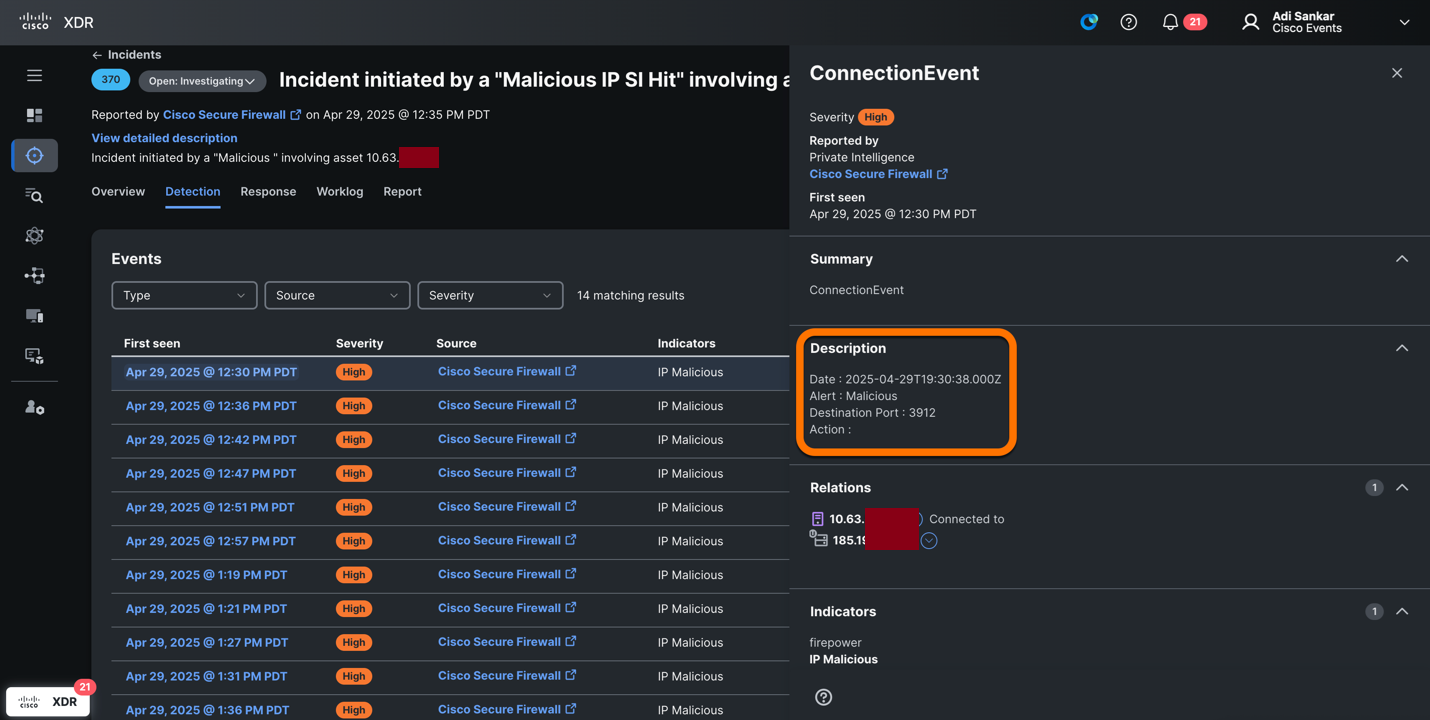Click High severity badge in 1:31 PM row
1430x720 pixels.
click(354, 676)
